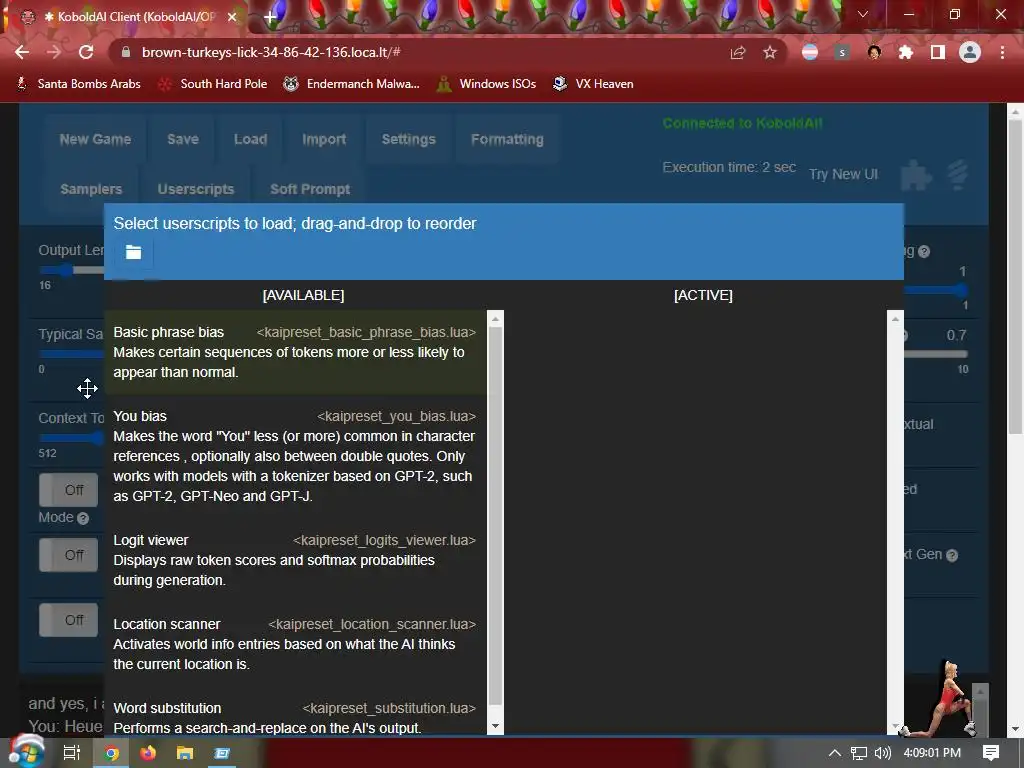Open the Import menu
Screen dimensions: 1024x768
324,139
